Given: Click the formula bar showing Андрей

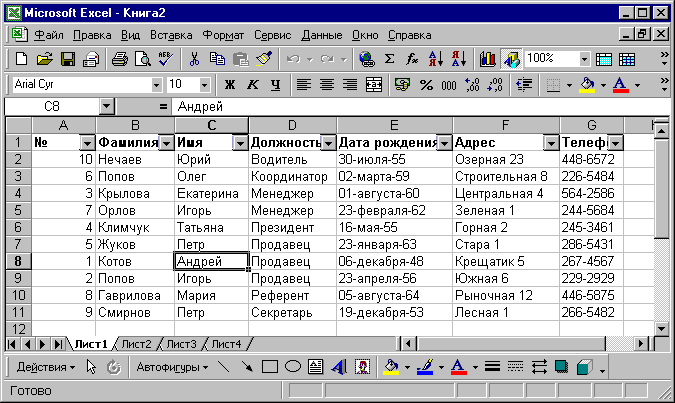Looking at the screenshot, I should (x=420, y=106).
